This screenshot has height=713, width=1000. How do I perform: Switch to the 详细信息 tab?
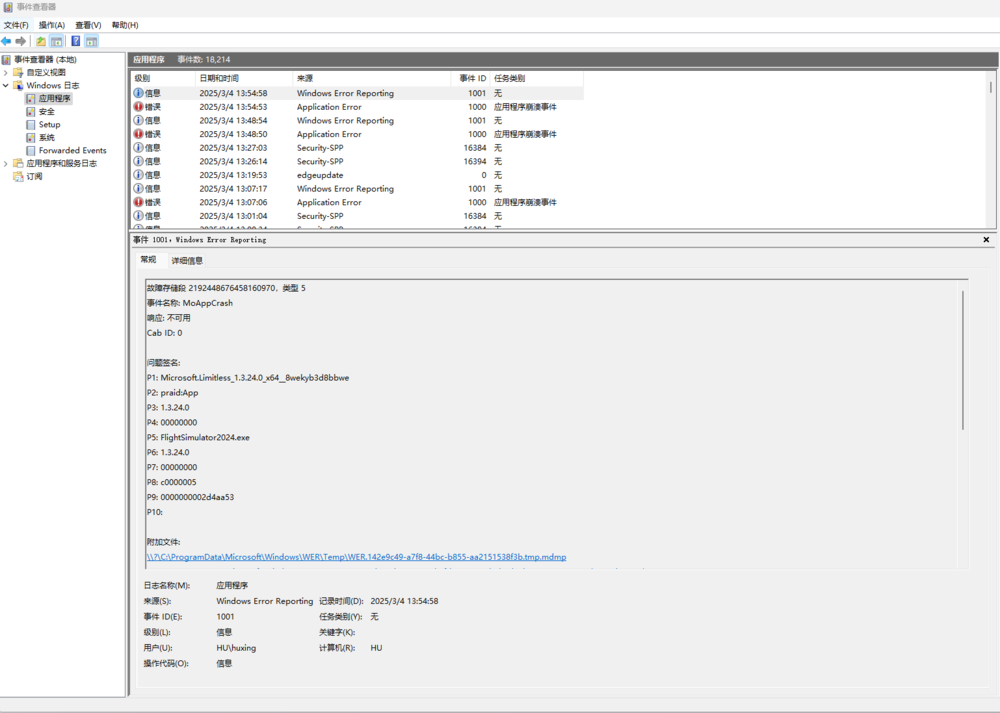(x=187, y=261)
